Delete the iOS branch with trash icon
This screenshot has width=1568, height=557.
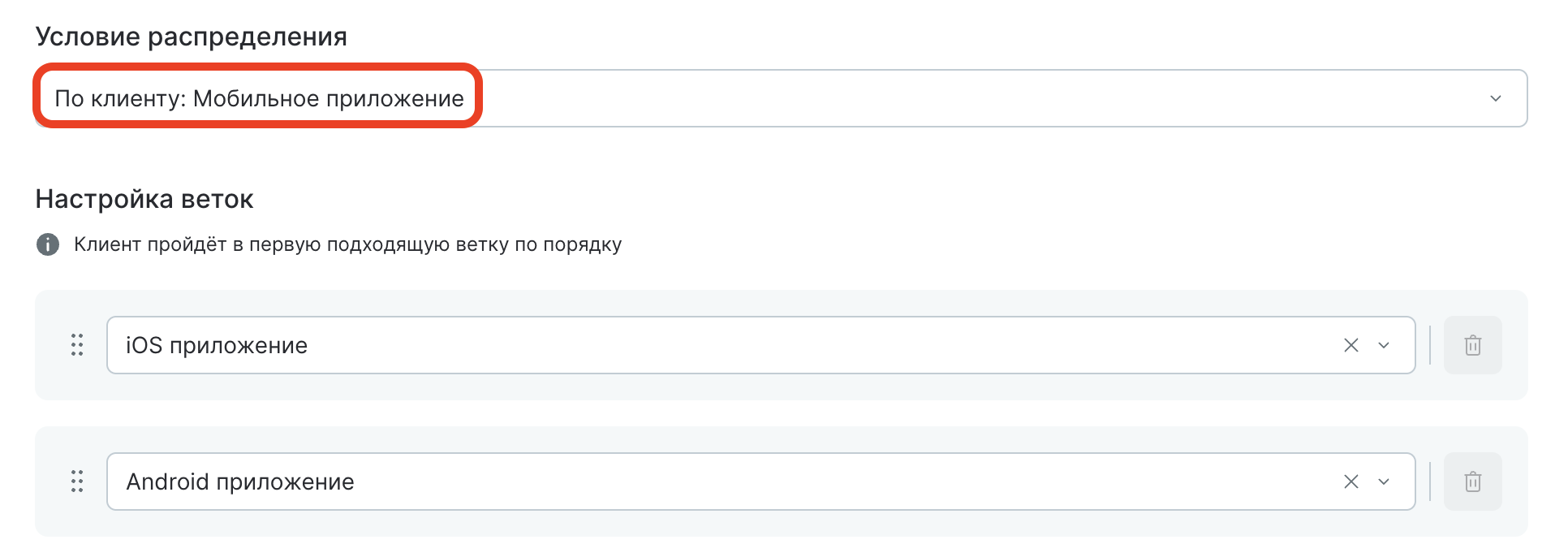[1472, 345]
